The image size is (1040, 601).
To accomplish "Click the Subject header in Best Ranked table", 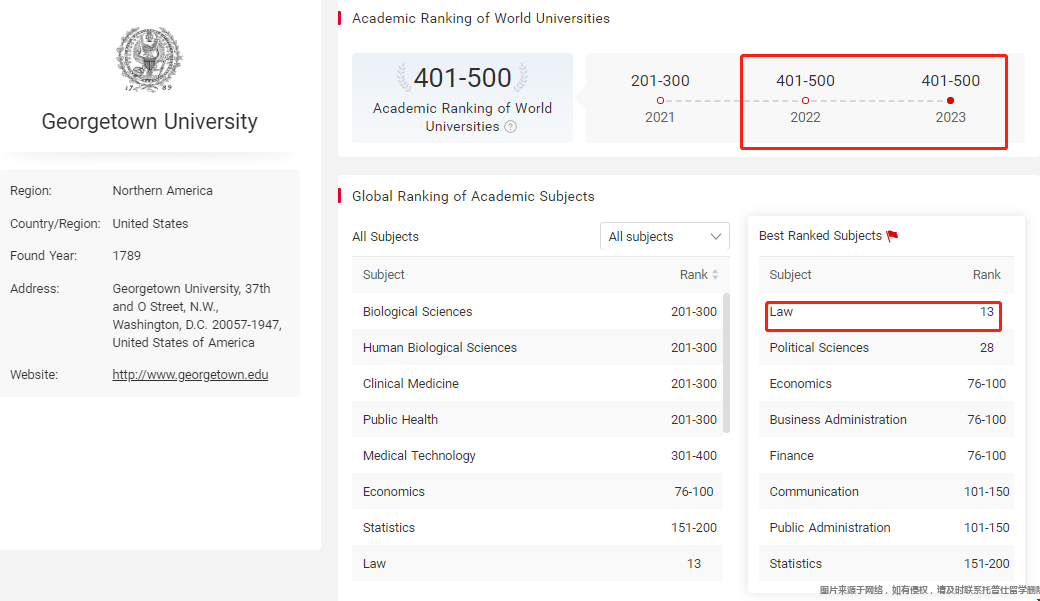I will pos(790,275).
